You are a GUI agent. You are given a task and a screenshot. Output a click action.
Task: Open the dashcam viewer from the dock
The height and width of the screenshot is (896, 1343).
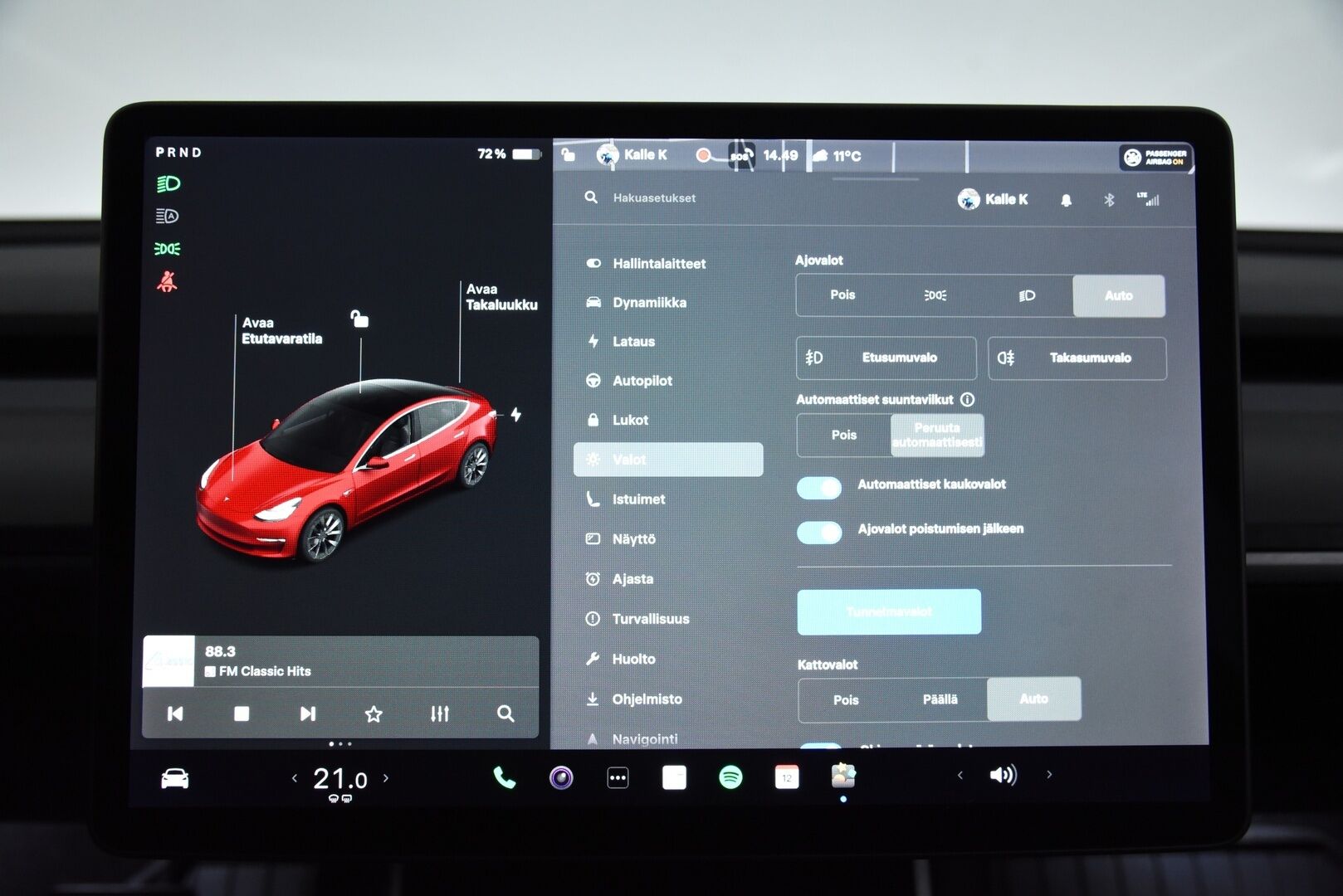[563, 778]
